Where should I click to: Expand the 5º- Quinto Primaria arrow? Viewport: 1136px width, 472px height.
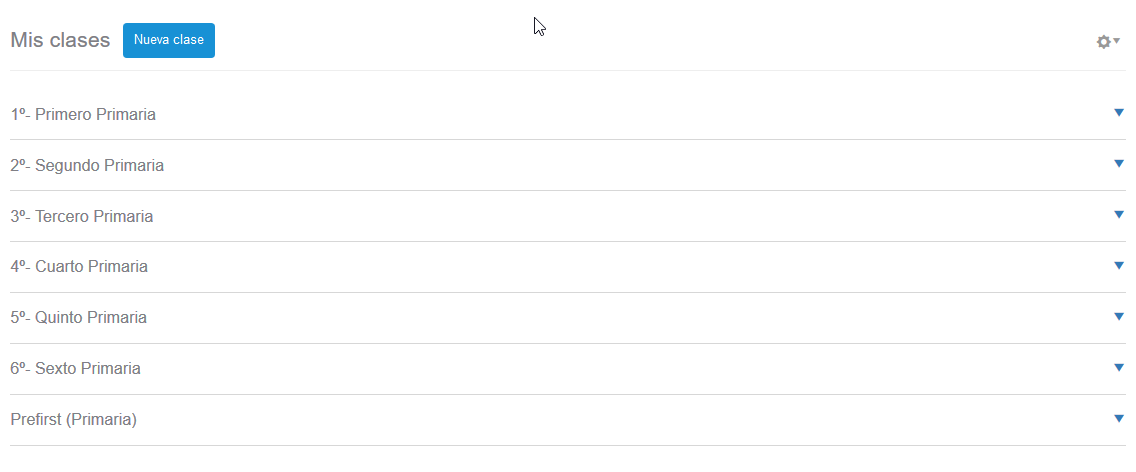click(1119, 317)
